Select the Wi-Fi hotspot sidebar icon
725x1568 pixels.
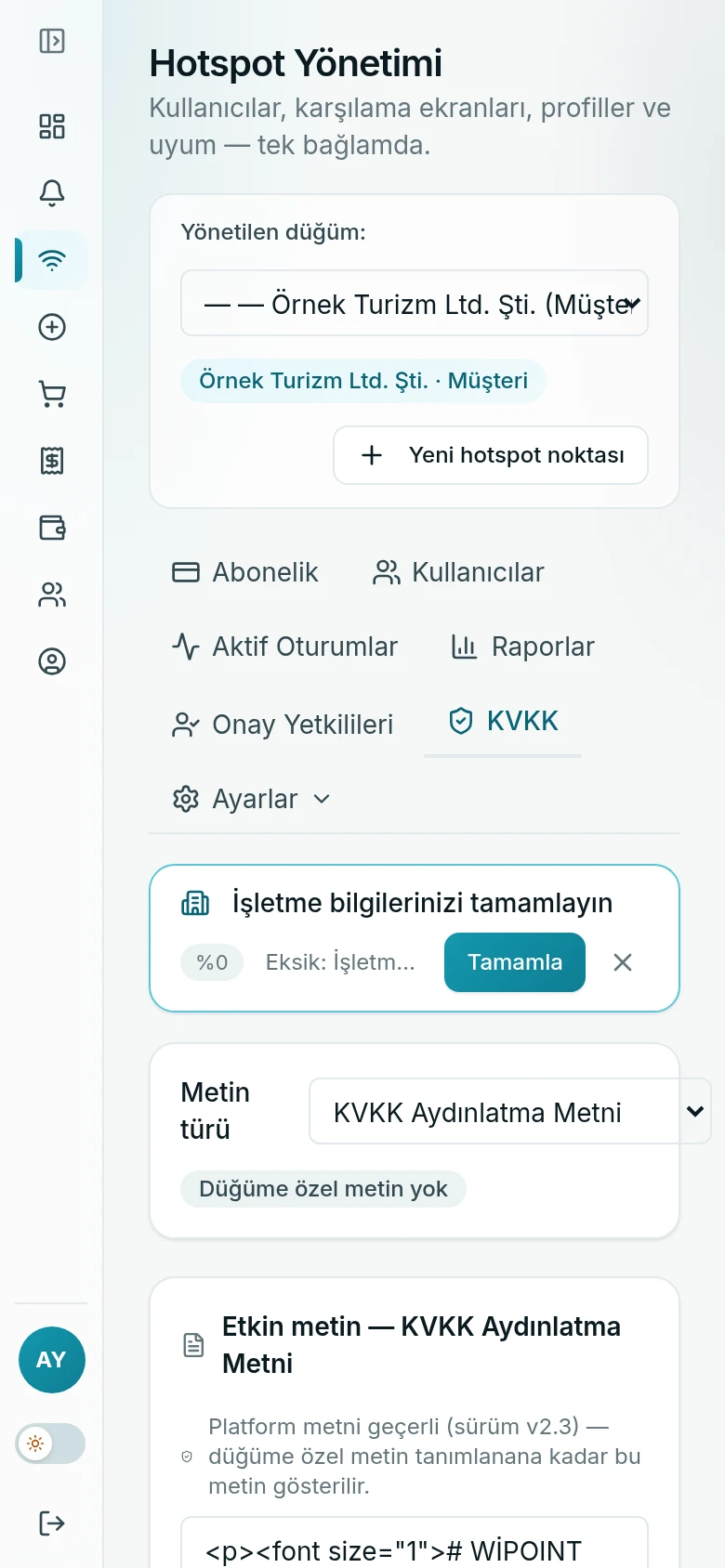click(x=52, y=260)
